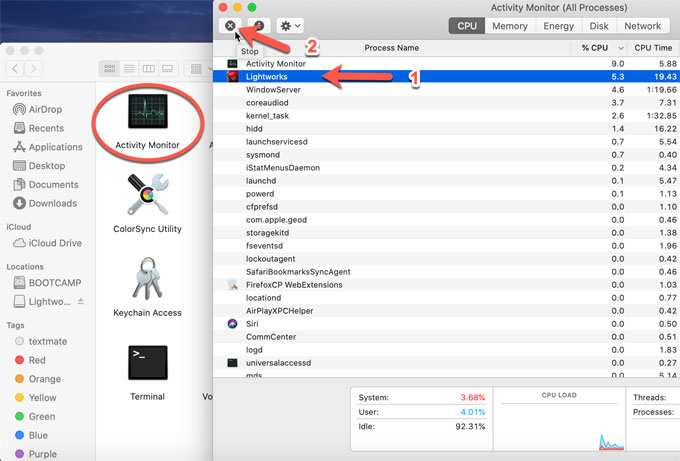The width and height of the screenshot is (680, 461).
Task: Switch Finder to icon view
Action: click(109, 68)
